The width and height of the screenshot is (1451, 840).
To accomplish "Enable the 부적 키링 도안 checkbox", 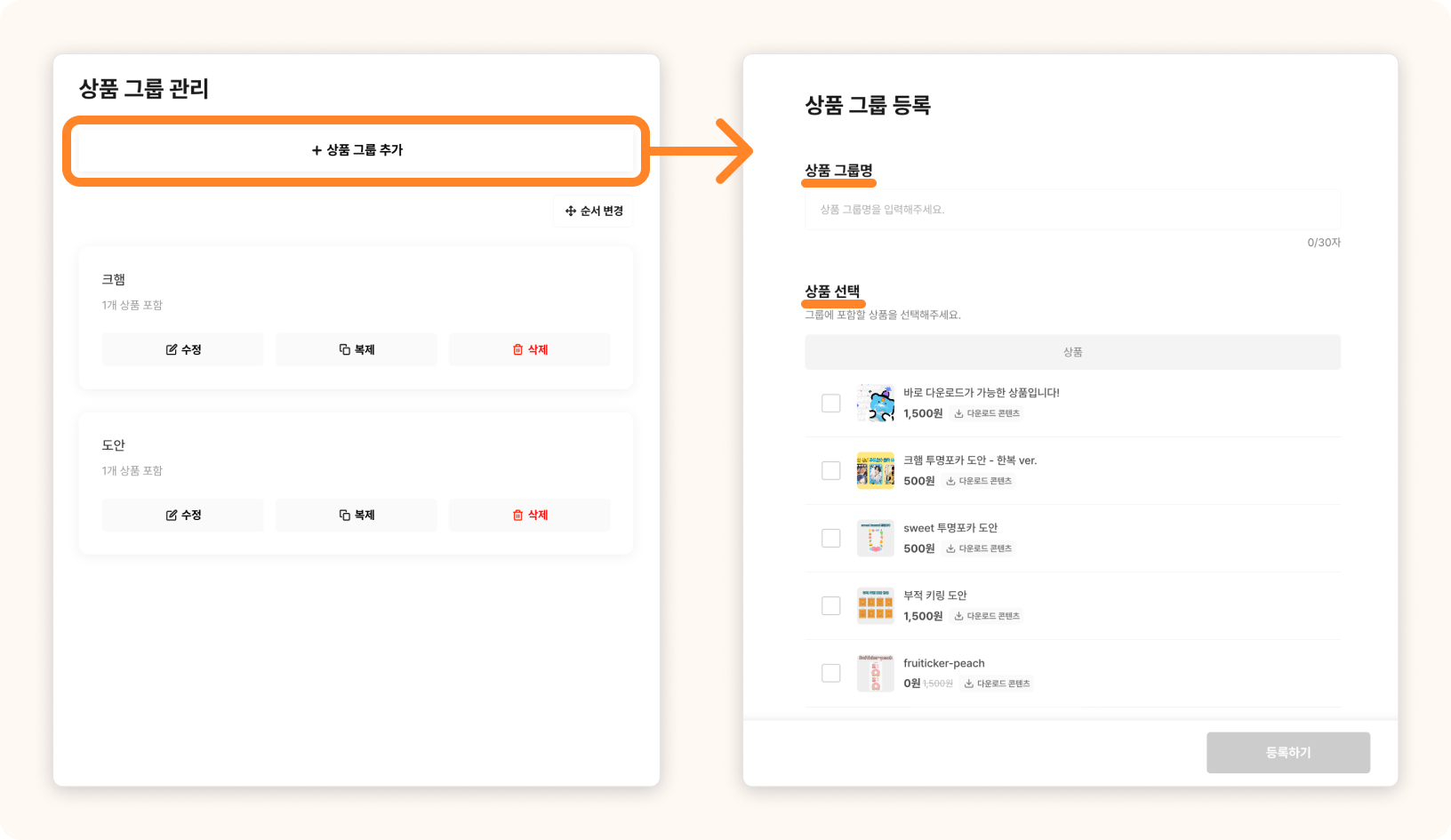I will pyautogui.click(x=830, y=606).
